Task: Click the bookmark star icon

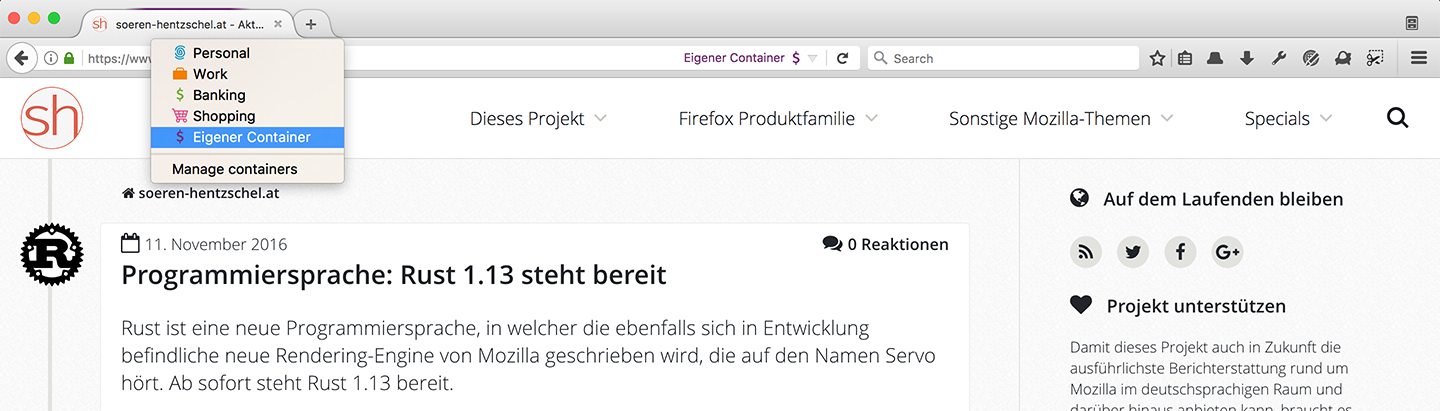Action: tap(1157, 58)
